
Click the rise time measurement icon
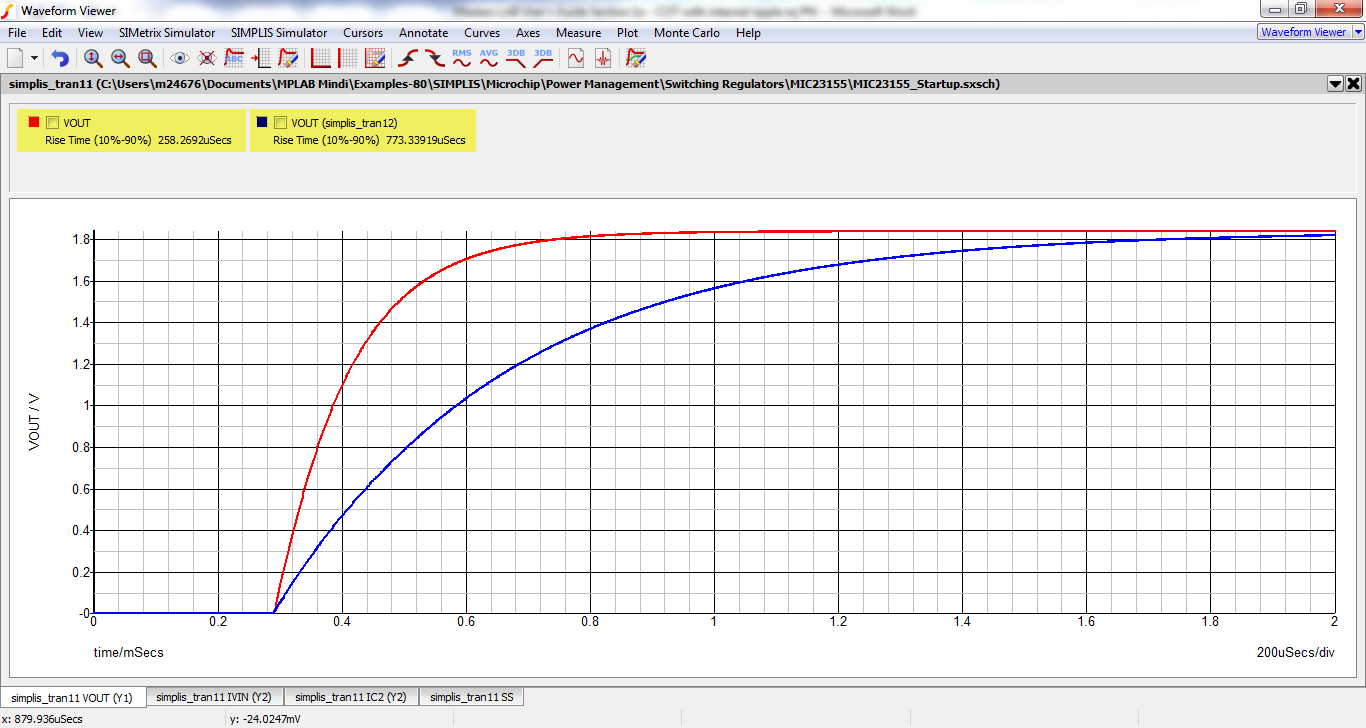(x=407, y=58)
